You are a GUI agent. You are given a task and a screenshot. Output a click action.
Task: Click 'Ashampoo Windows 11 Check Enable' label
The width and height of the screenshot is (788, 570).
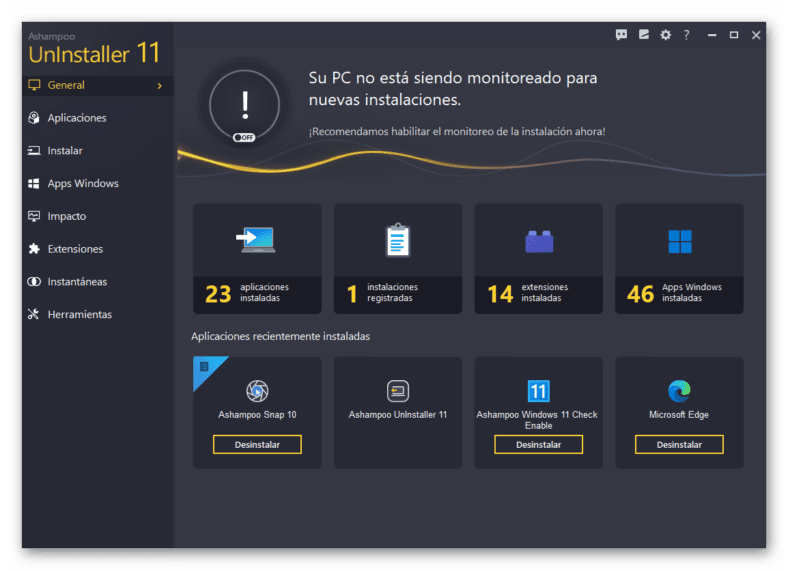[537, 420]
